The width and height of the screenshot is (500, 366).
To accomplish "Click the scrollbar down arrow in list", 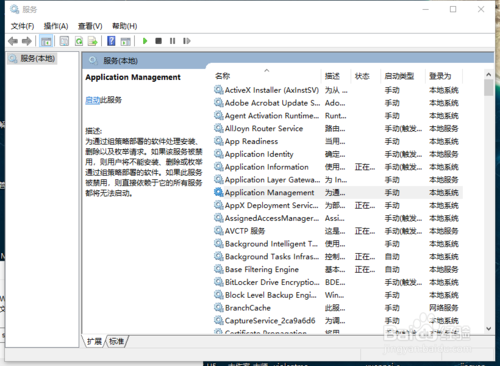I will [489, 329].
